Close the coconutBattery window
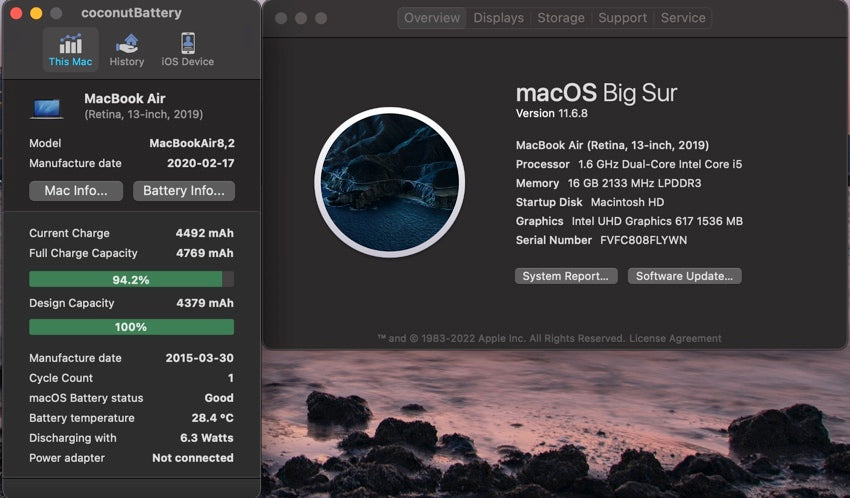Viewport: 850px width, 498px height. pos(16,13)
